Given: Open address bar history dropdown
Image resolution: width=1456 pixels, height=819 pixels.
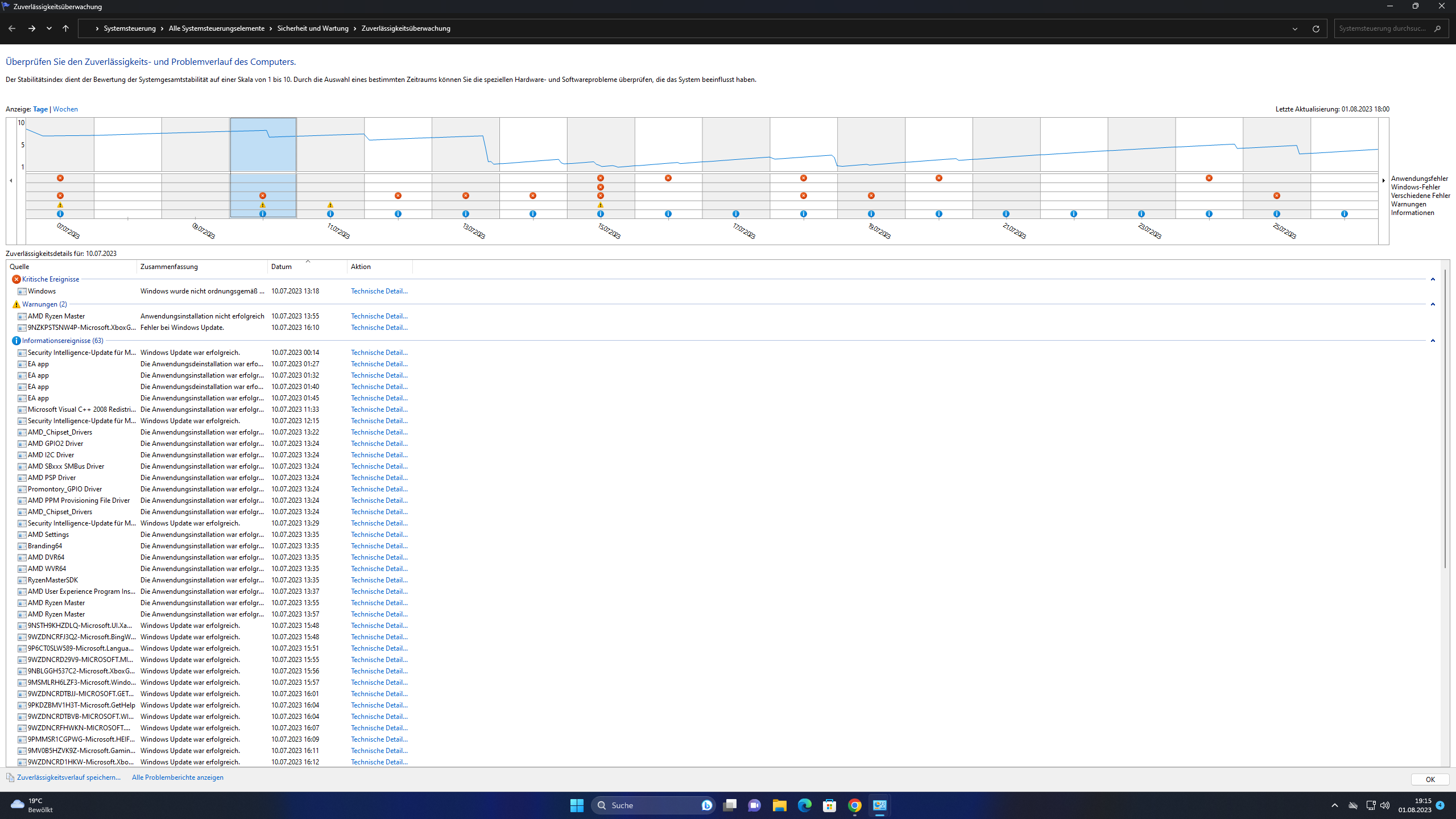Looking at the screenshot, I should pos(1295,28).
